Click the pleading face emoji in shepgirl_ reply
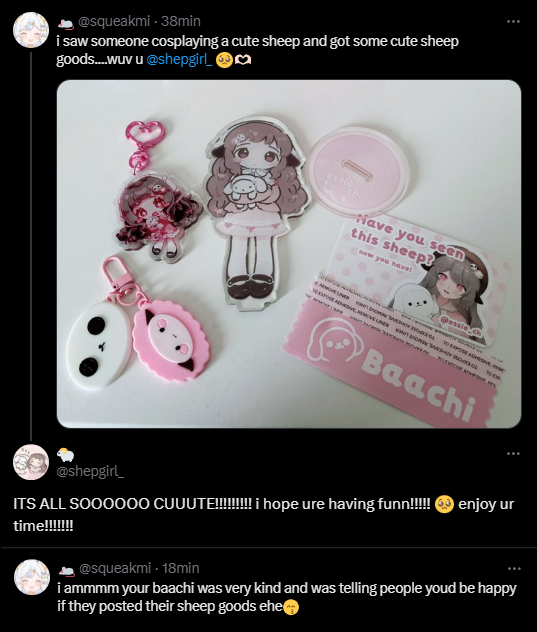Screen dimensions: 537x632 [x=444, y=505]
